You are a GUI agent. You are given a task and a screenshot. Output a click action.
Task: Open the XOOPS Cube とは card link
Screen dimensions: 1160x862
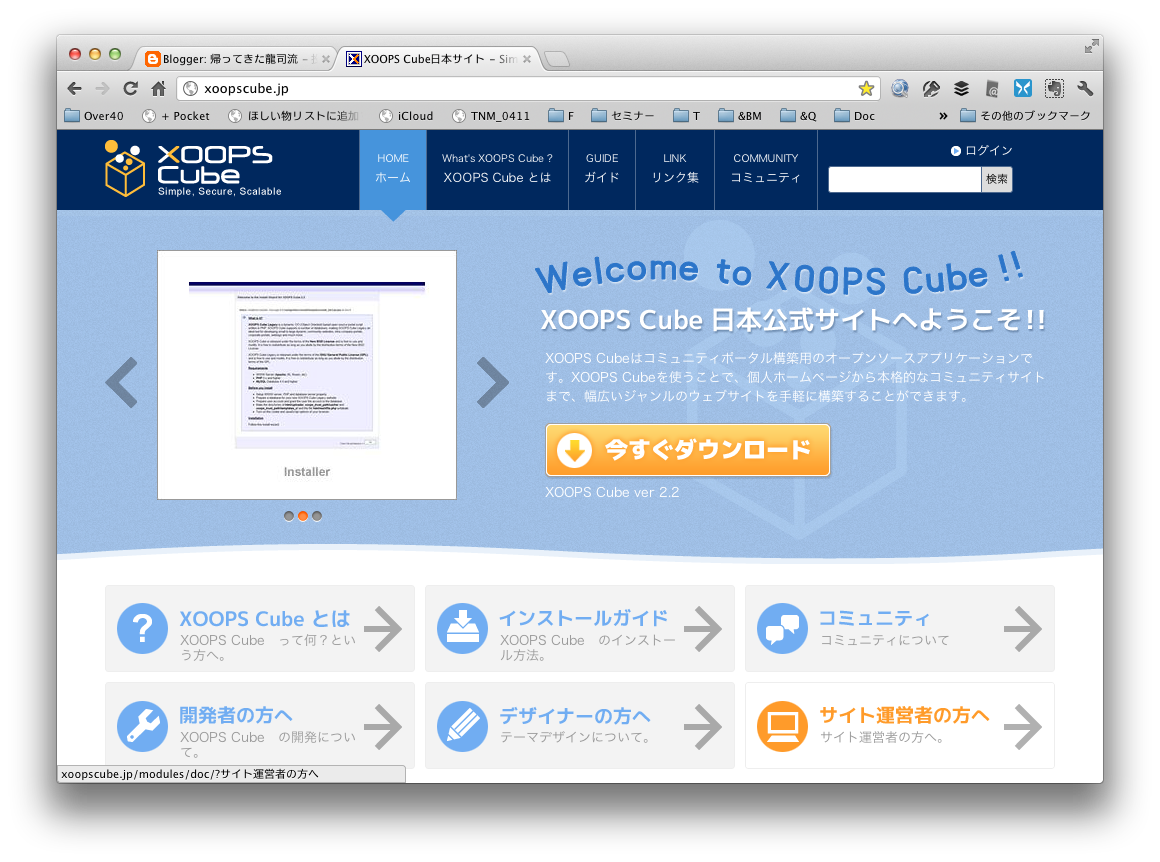point(260,628)
